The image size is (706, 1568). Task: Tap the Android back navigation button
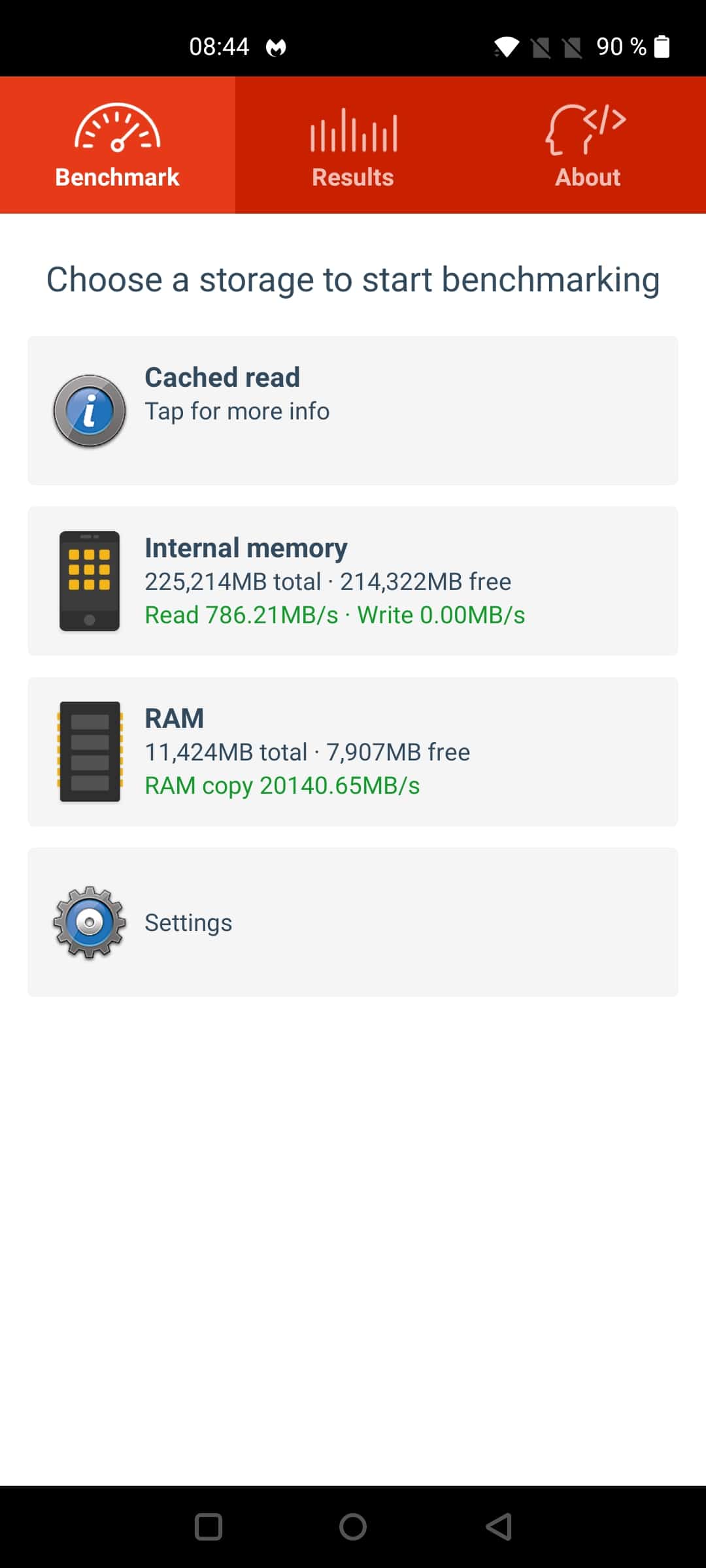coord(499,1527)
